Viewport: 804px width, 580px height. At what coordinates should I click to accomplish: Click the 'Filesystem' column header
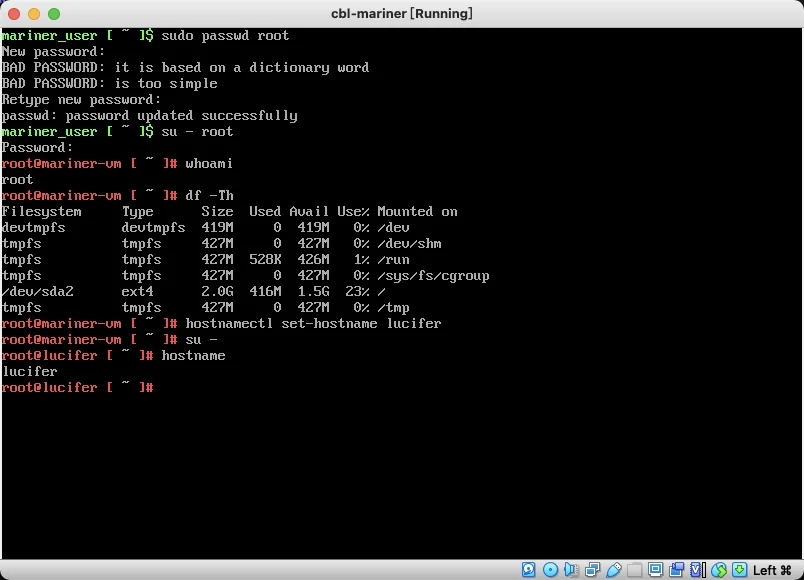pos(42,211)
